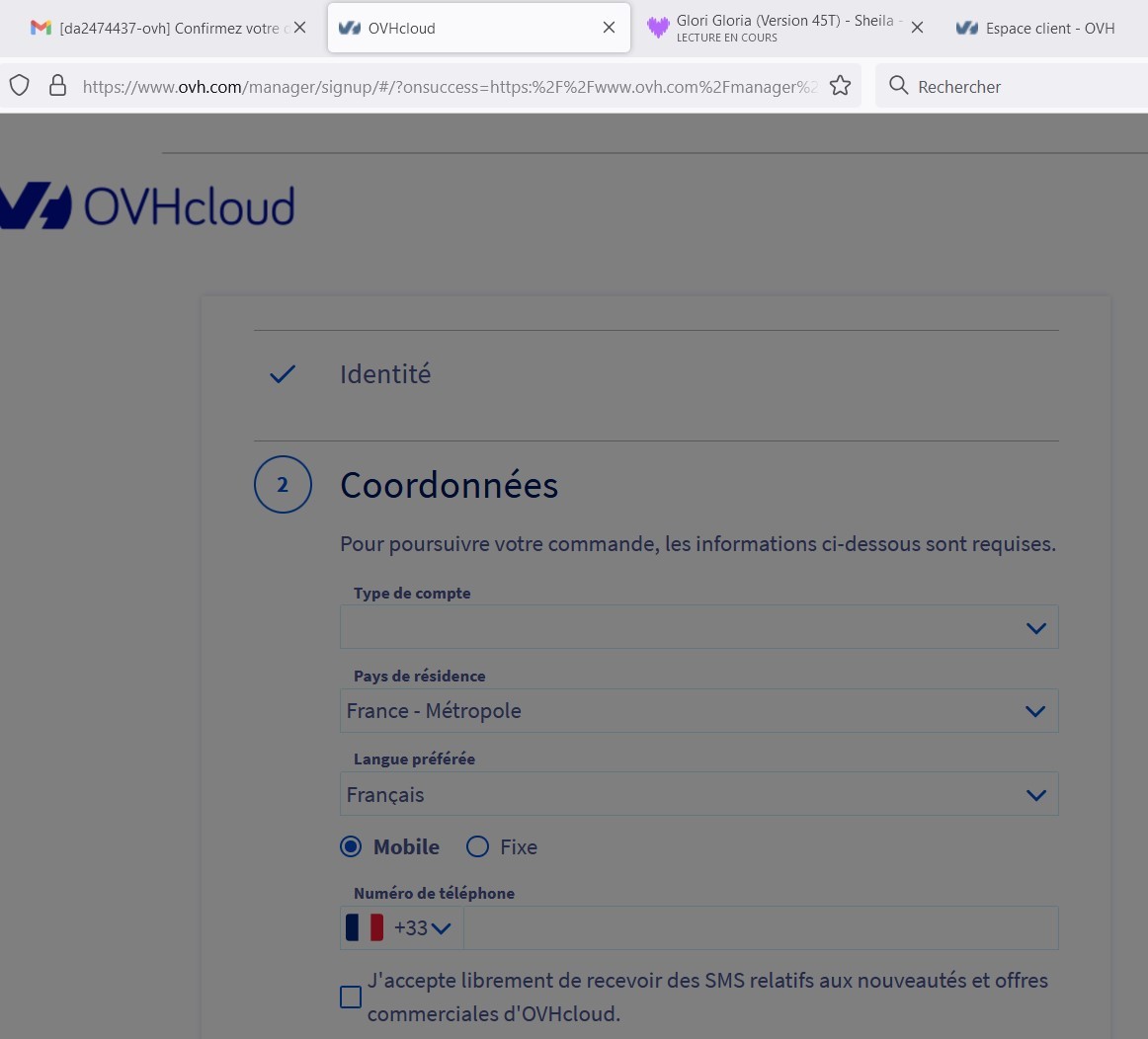Open the Langue préférée dropdown

click(x=698, y=795)
